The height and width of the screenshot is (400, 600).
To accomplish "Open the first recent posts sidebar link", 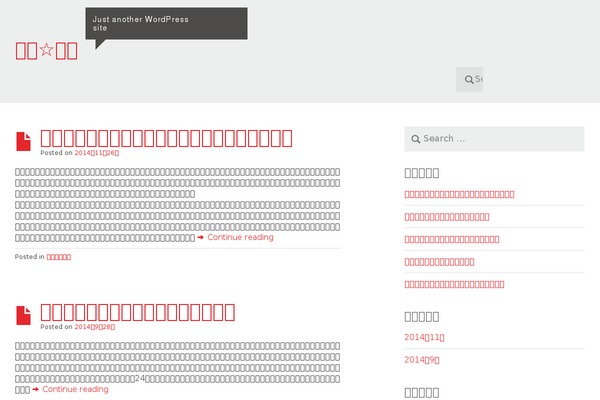I will 459,194.
